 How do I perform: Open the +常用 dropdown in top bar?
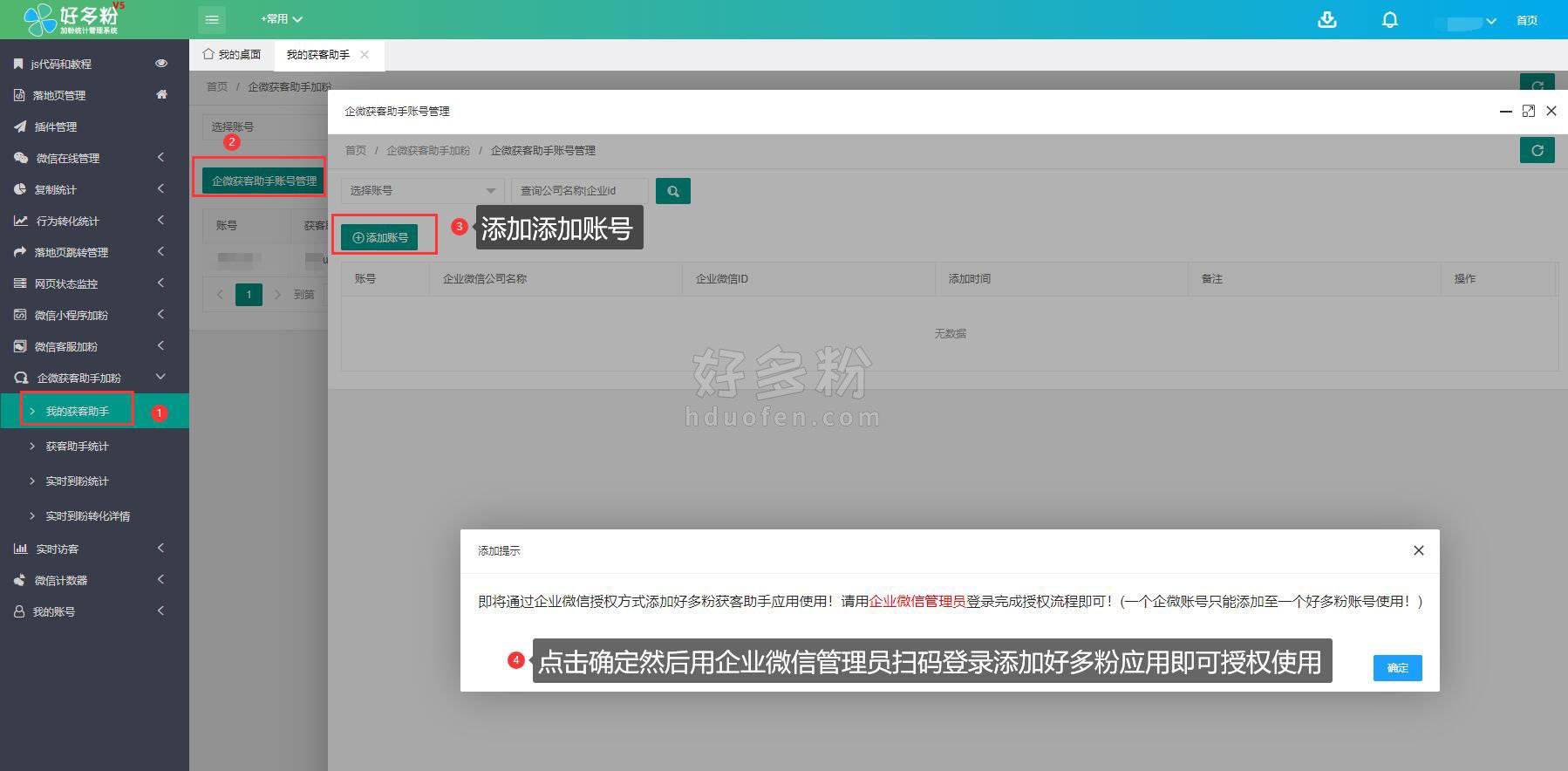coord(281,19)
